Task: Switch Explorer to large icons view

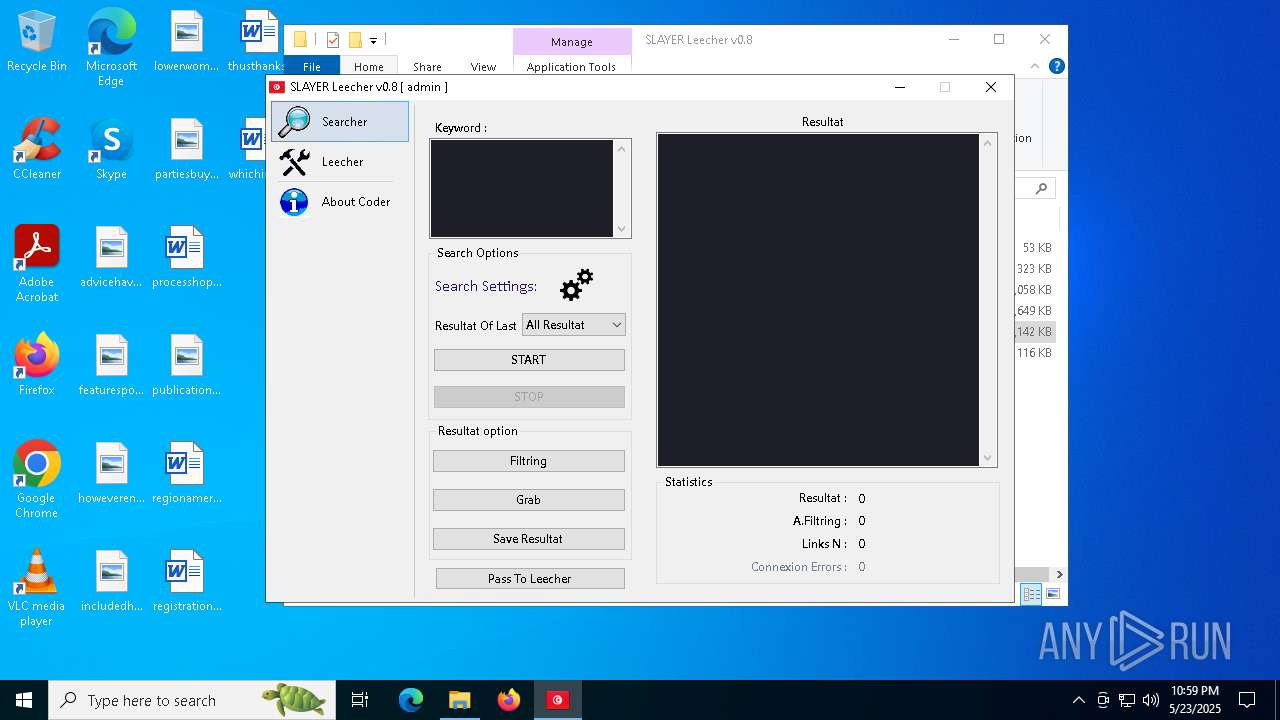Action: tap(1052, 594)
